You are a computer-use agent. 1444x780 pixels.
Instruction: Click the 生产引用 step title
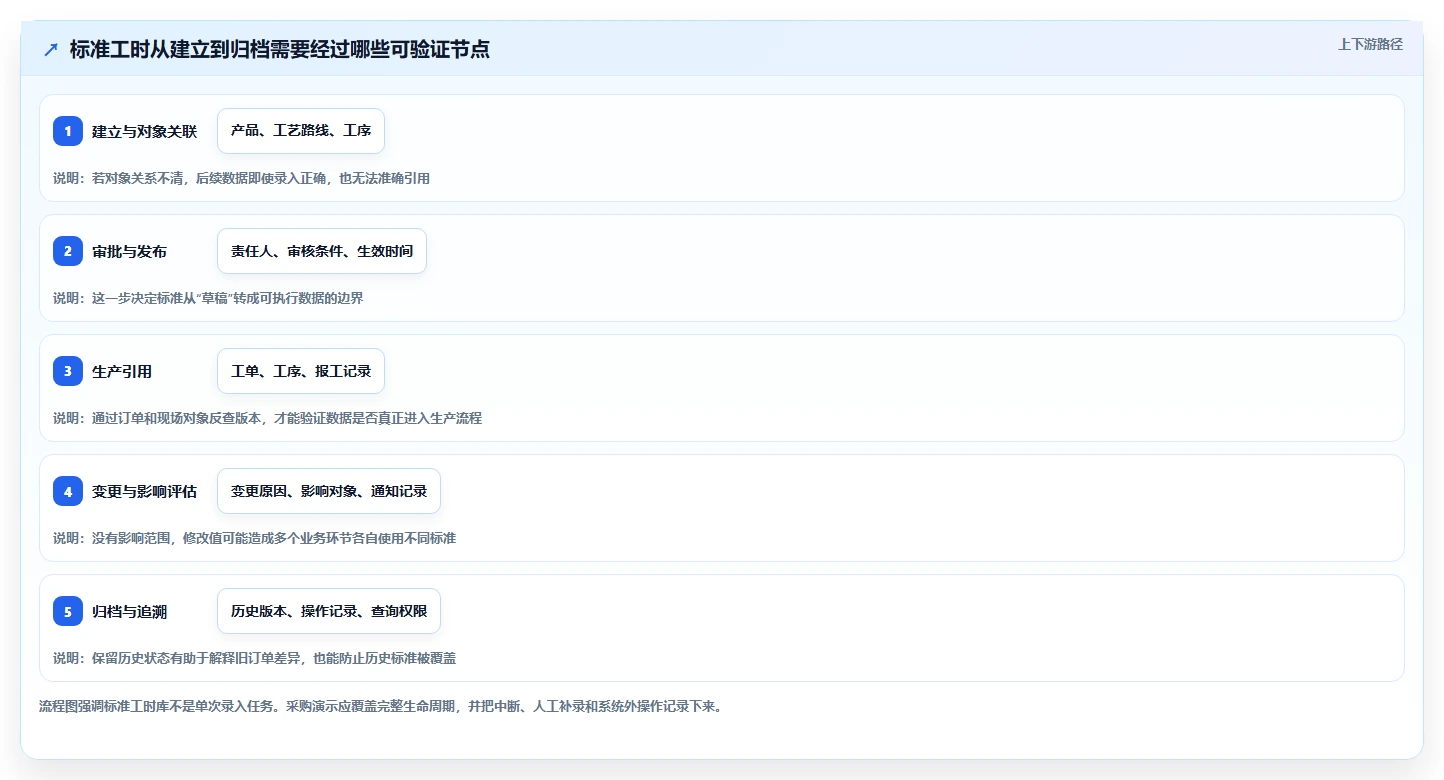pyautogui.click(x=122, y=371)
